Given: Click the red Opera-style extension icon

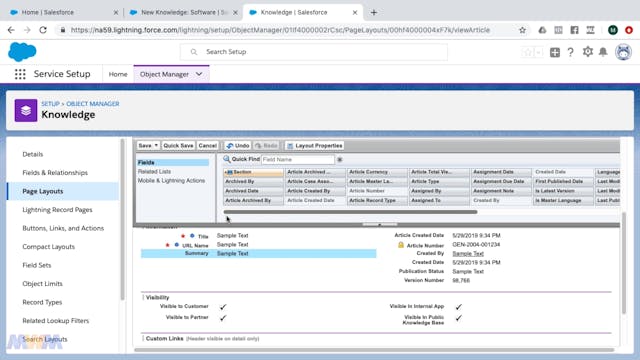Looking at the screenshot, I should (x=629, y=30).
